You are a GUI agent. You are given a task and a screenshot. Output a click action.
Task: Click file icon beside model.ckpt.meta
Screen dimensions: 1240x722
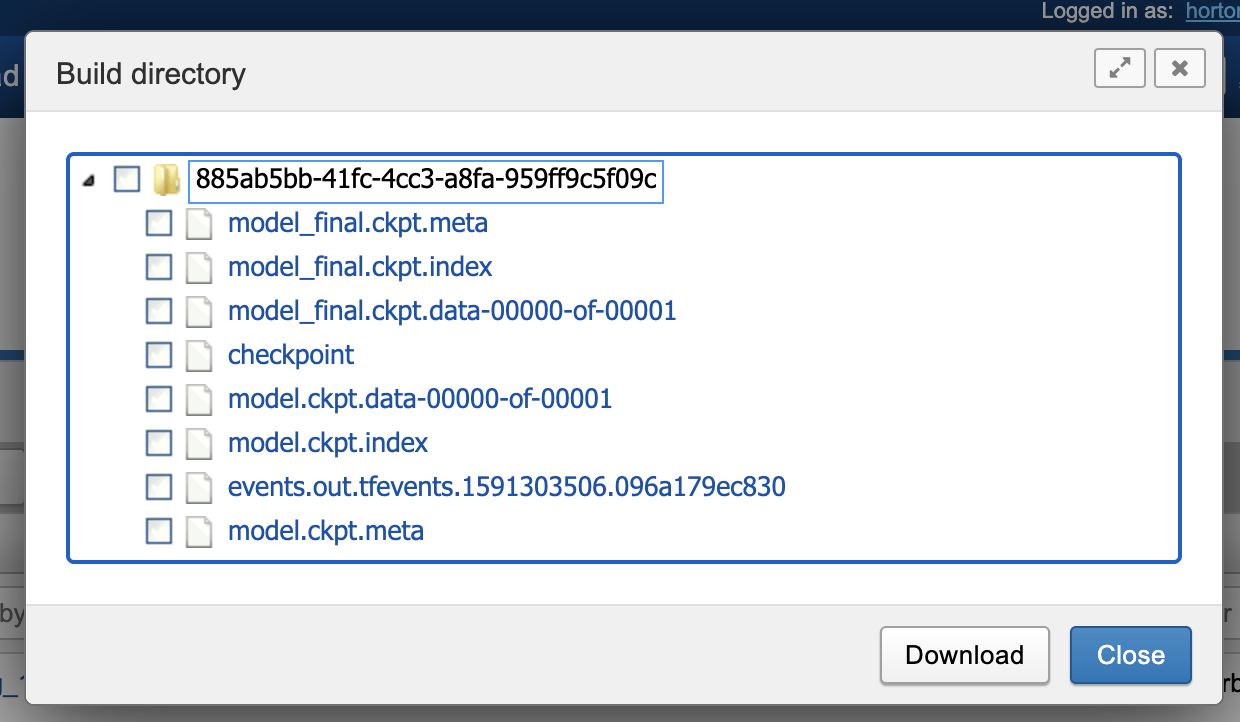tap(200, 531)
